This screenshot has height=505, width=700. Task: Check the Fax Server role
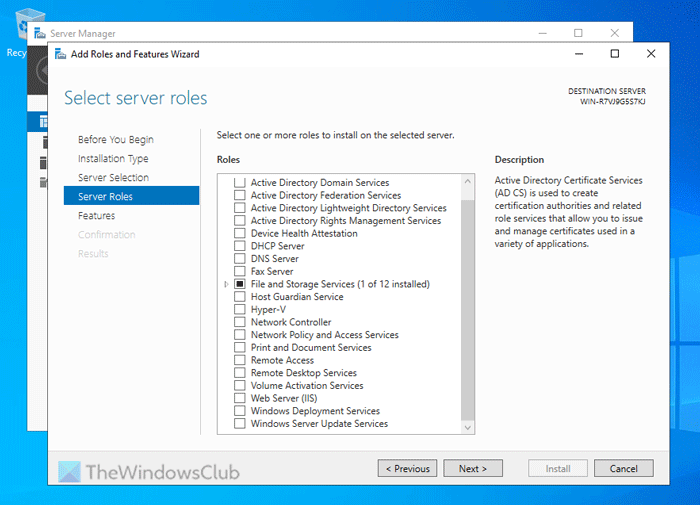(240, 271)
